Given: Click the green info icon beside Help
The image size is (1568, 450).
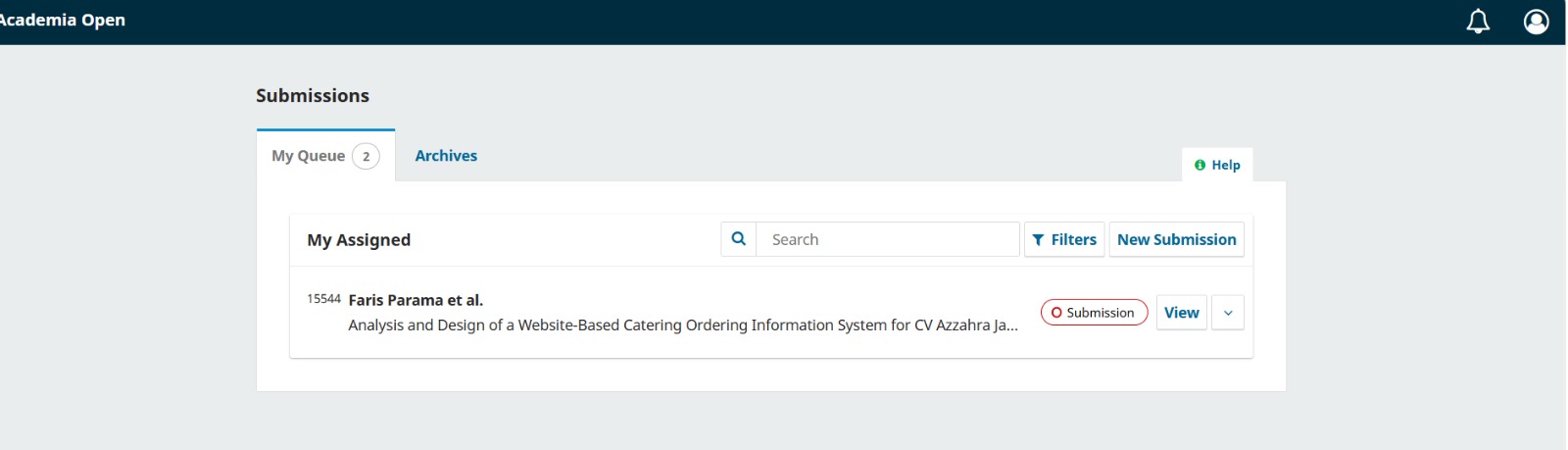Looking at the screenshot, I should (x=1200, y=165).
